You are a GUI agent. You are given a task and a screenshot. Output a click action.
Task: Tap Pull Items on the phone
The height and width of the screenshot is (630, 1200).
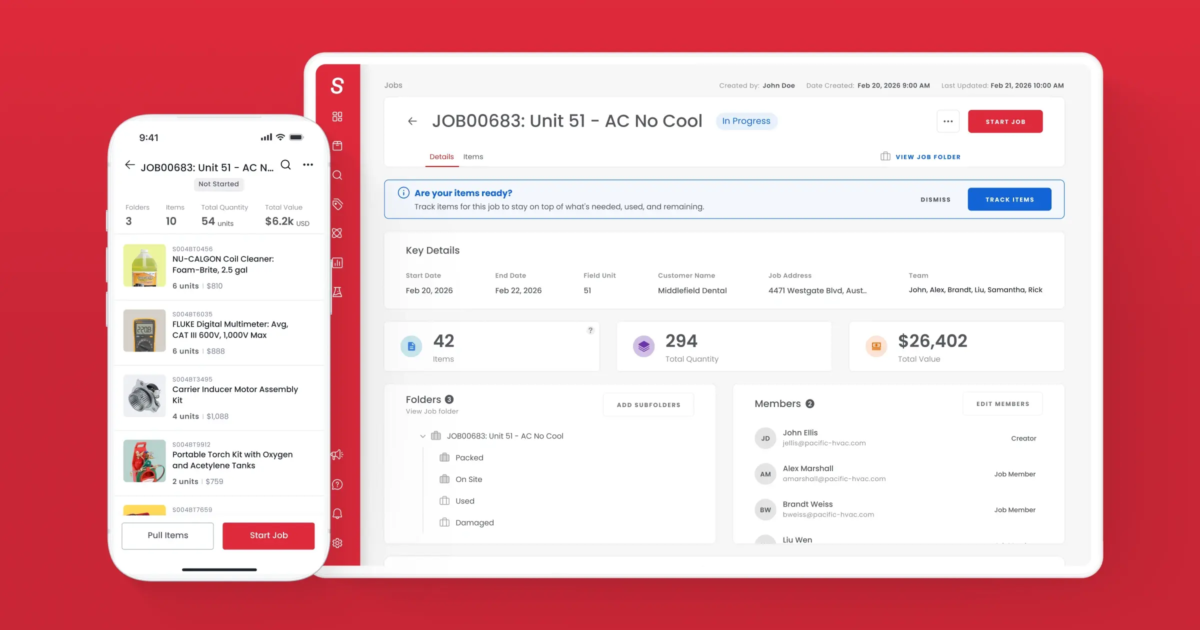(168, 535)
